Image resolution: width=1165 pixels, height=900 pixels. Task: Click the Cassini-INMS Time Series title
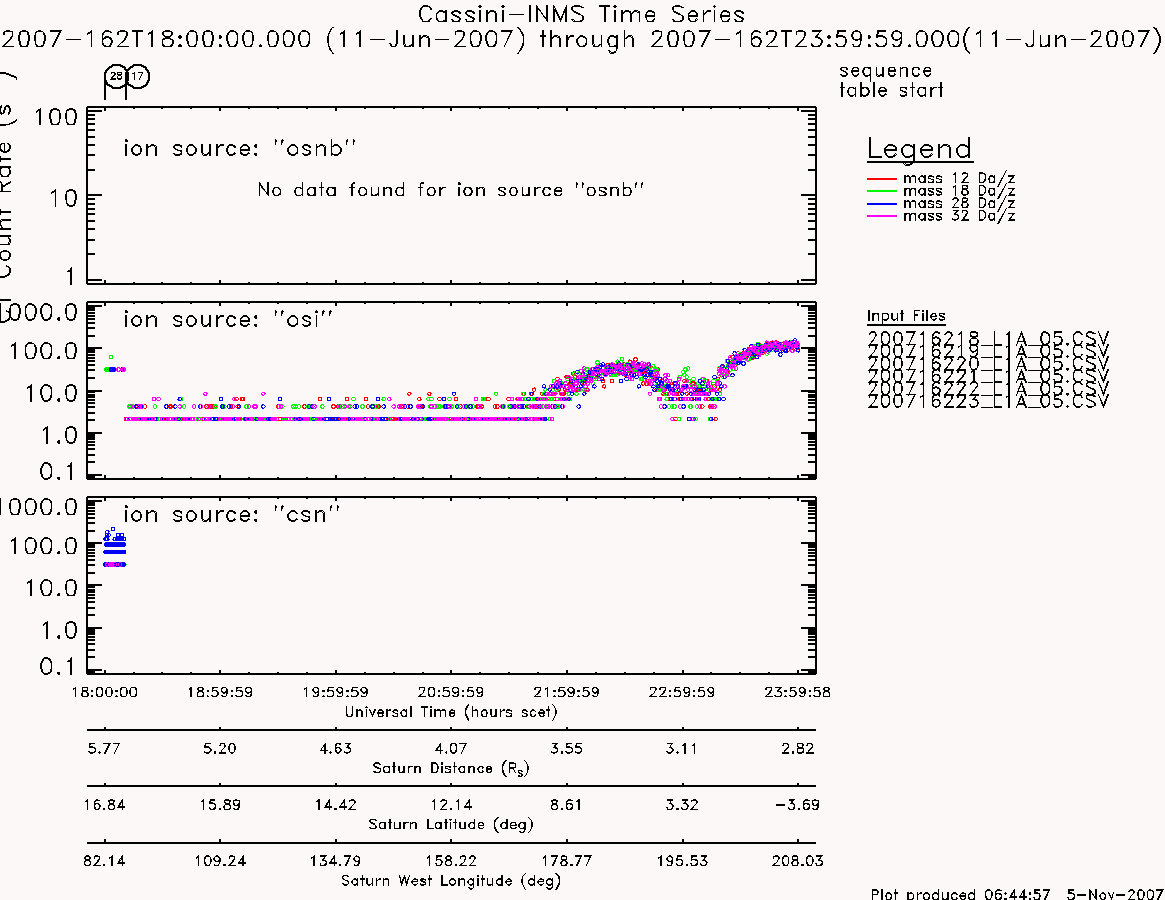[581, 14]
